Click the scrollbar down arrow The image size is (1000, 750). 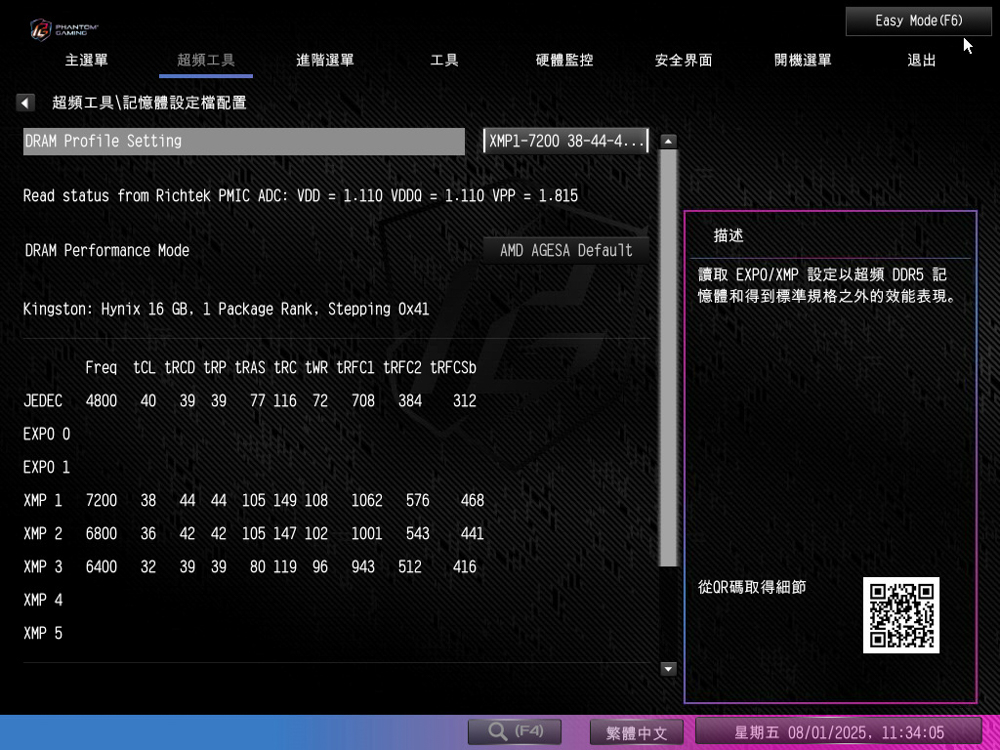(669, 669)
